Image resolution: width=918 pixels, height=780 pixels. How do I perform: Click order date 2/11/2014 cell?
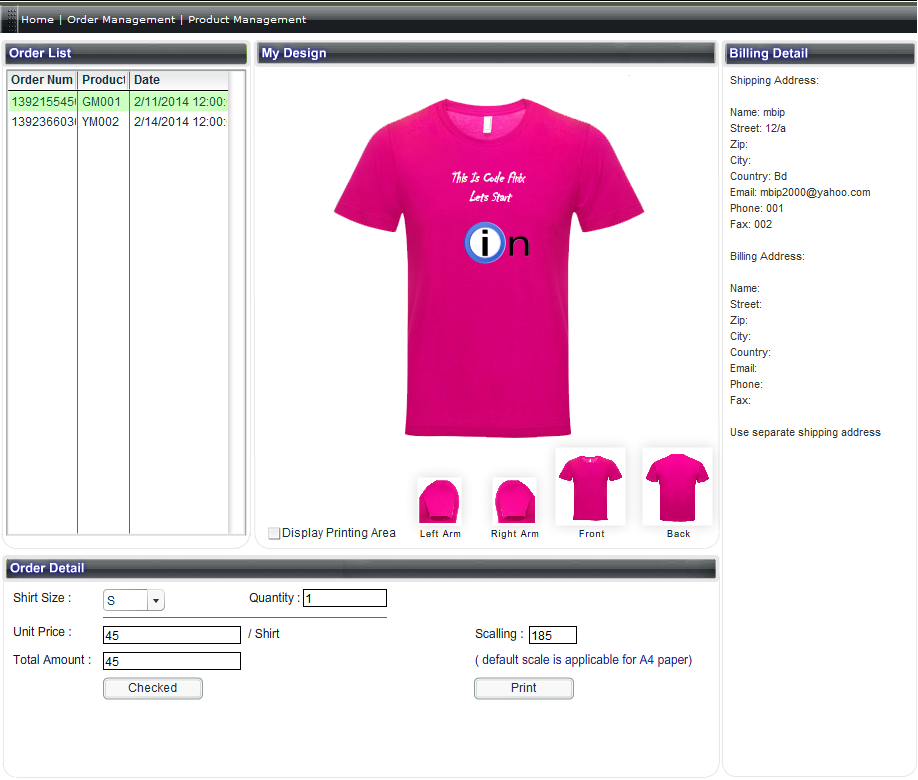179,101
